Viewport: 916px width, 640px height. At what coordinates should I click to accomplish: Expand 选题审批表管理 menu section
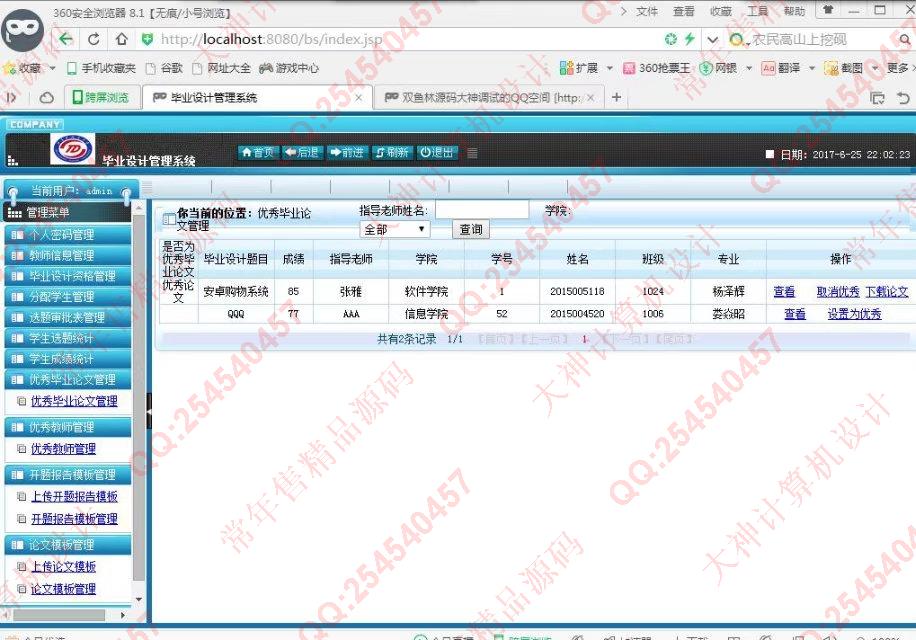[x=68, y=318]
